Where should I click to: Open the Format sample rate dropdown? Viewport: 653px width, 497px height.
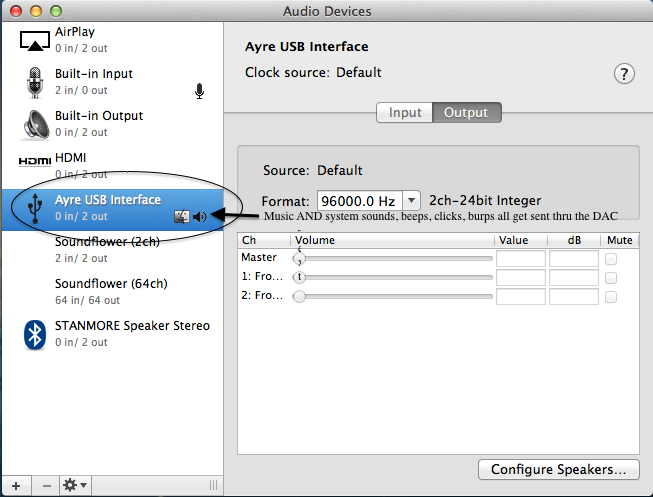pos(411,201)
